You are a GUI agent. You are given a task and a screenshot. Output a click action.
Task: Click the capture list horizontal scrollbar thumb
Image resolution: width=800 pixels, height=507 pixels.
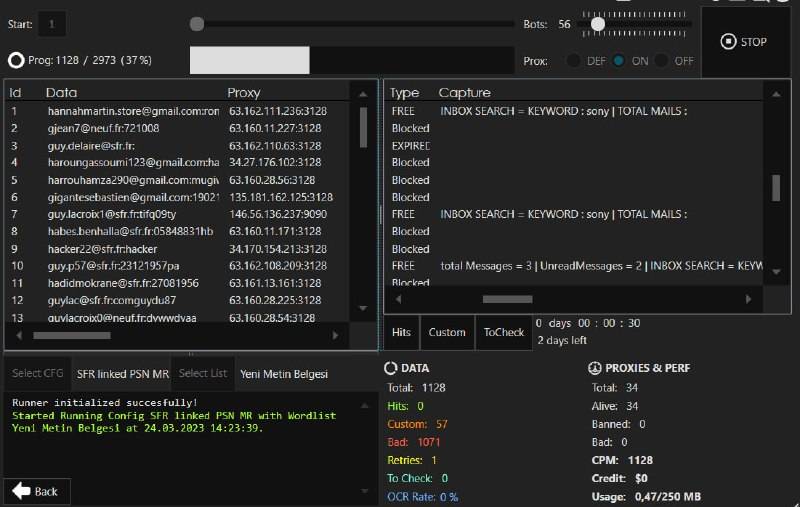pos(508,299)
